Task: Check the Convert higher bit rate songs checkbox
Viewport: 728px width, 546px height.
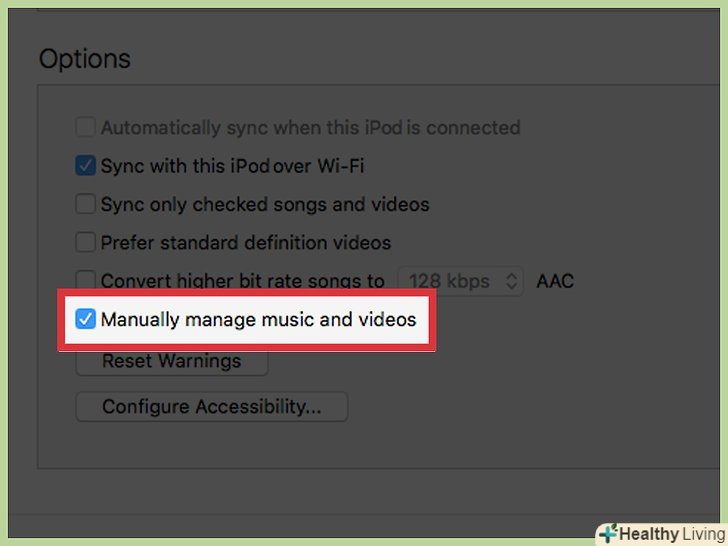Action: click(x=86, y=281)
